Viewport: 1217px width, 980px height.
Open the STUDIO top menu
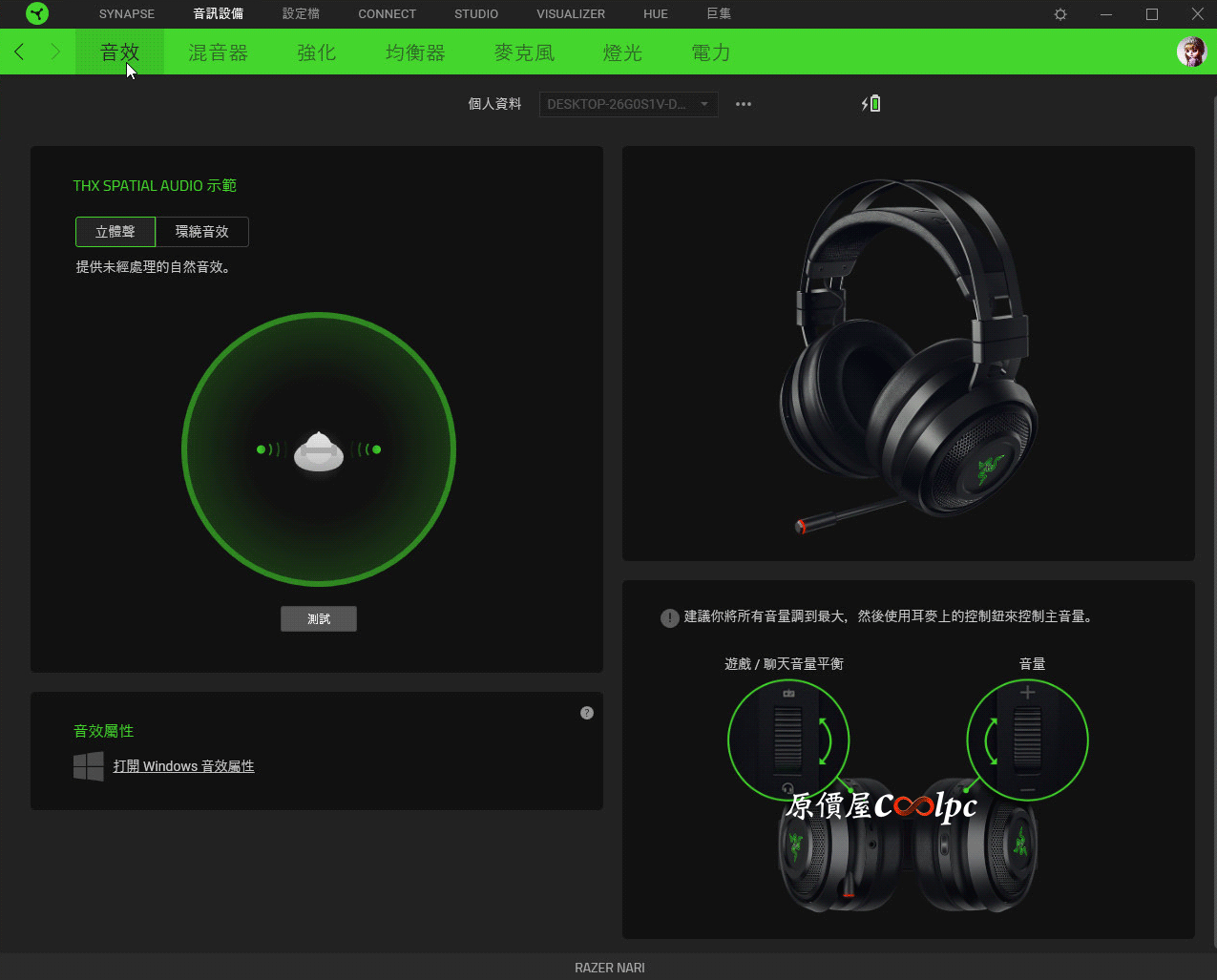coord(476,14)
